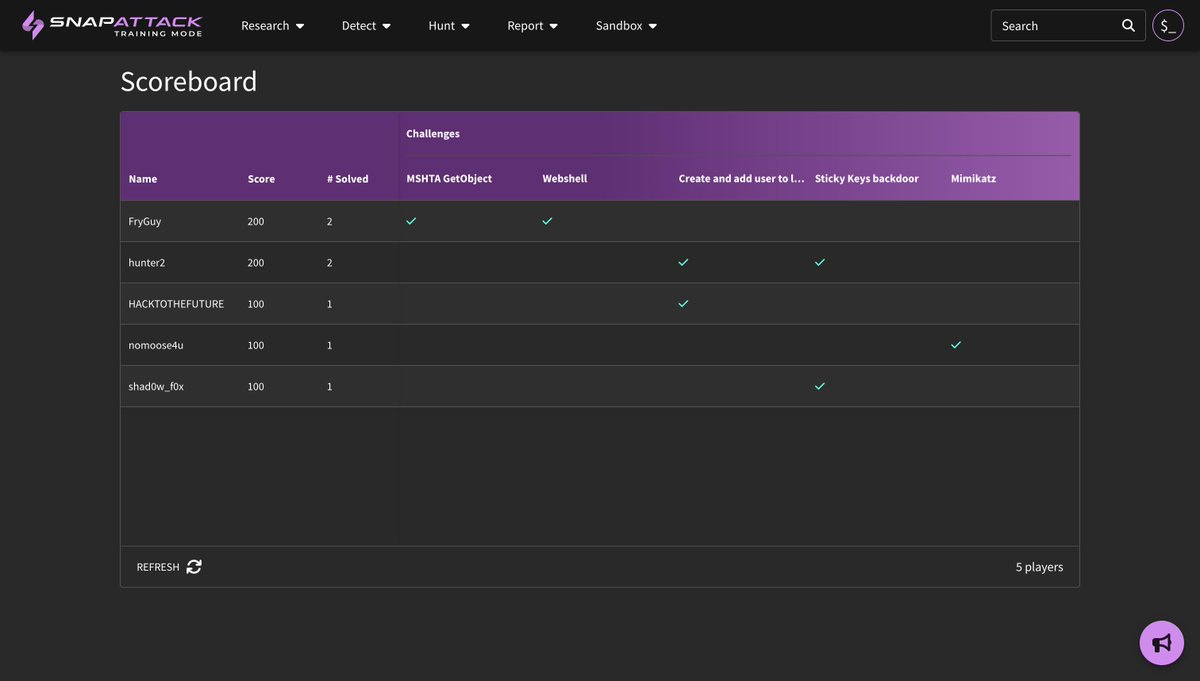
Task: Click the Webshell challenge header
Action: (x=565, y=179)
